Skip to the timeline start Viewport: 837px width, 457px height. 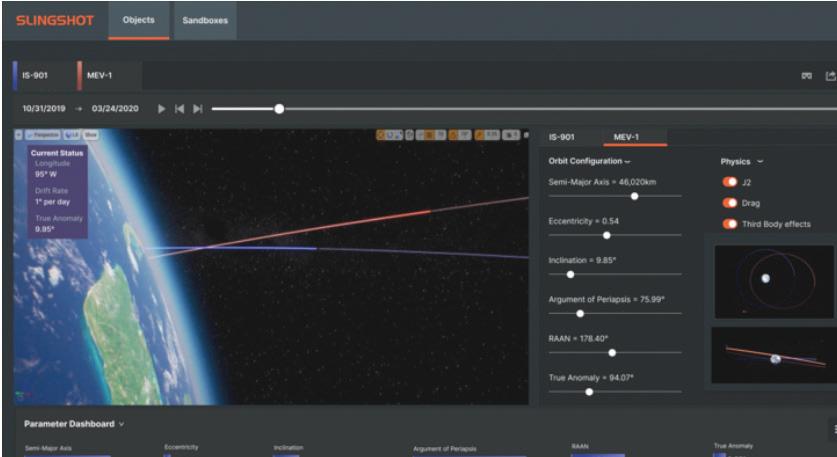click(x=179, y=109)
